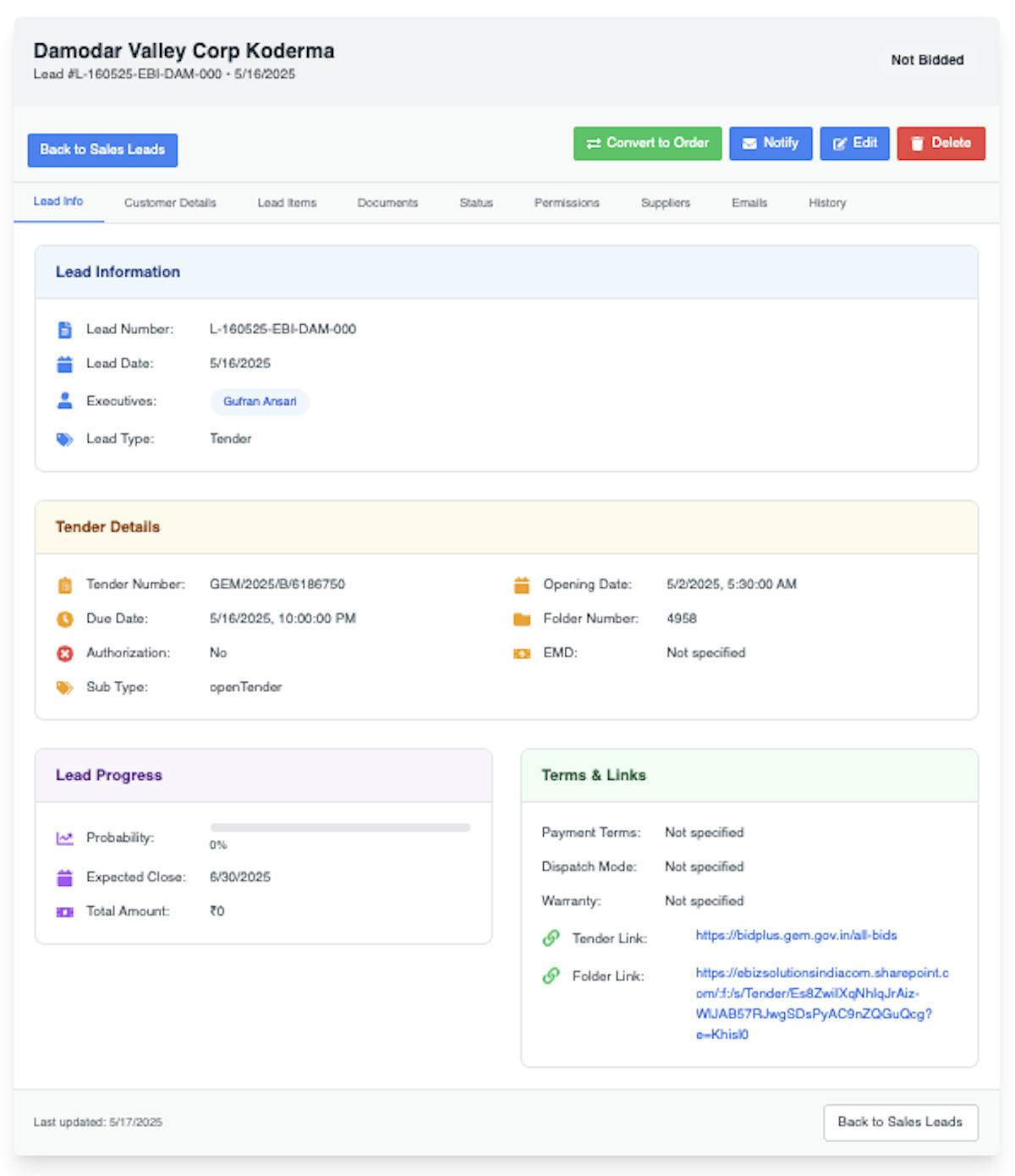Click the clock icon beside Due Date
Viewport: 1015px width, 1176px height.
tap(65, 619)
